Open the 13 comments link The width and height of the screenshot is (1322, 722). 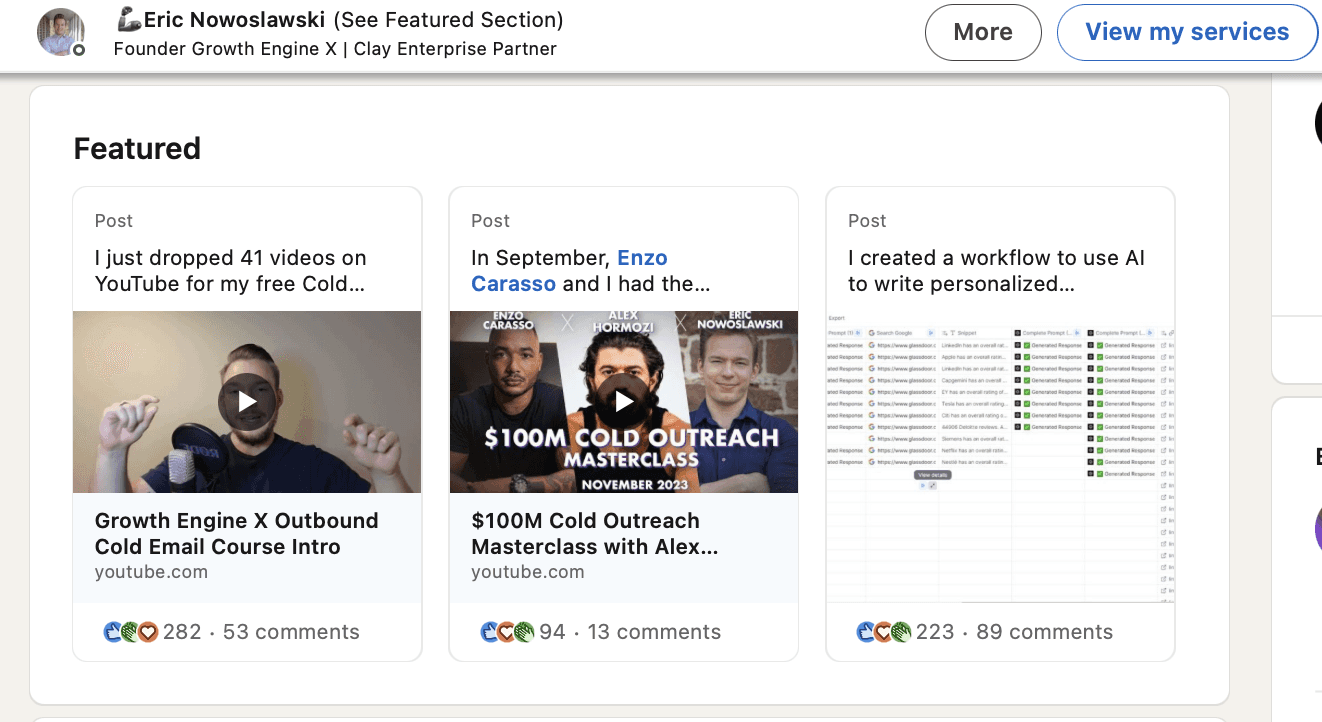[654, 632]
